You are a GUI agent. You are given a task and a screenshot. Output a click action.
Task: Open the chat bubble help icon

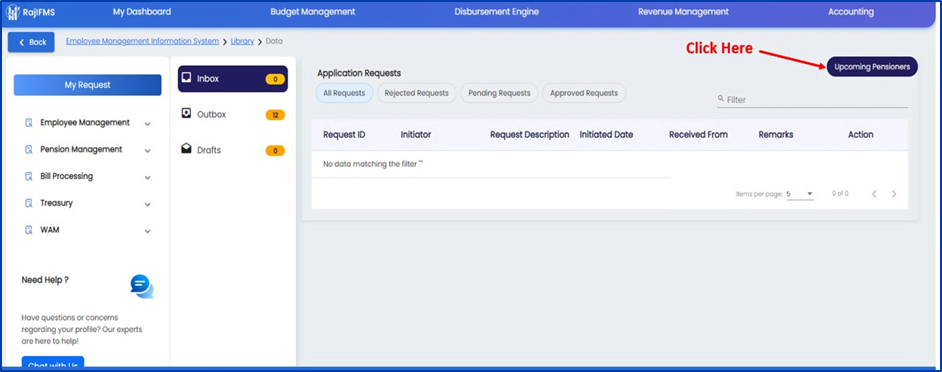pos(142,286)
